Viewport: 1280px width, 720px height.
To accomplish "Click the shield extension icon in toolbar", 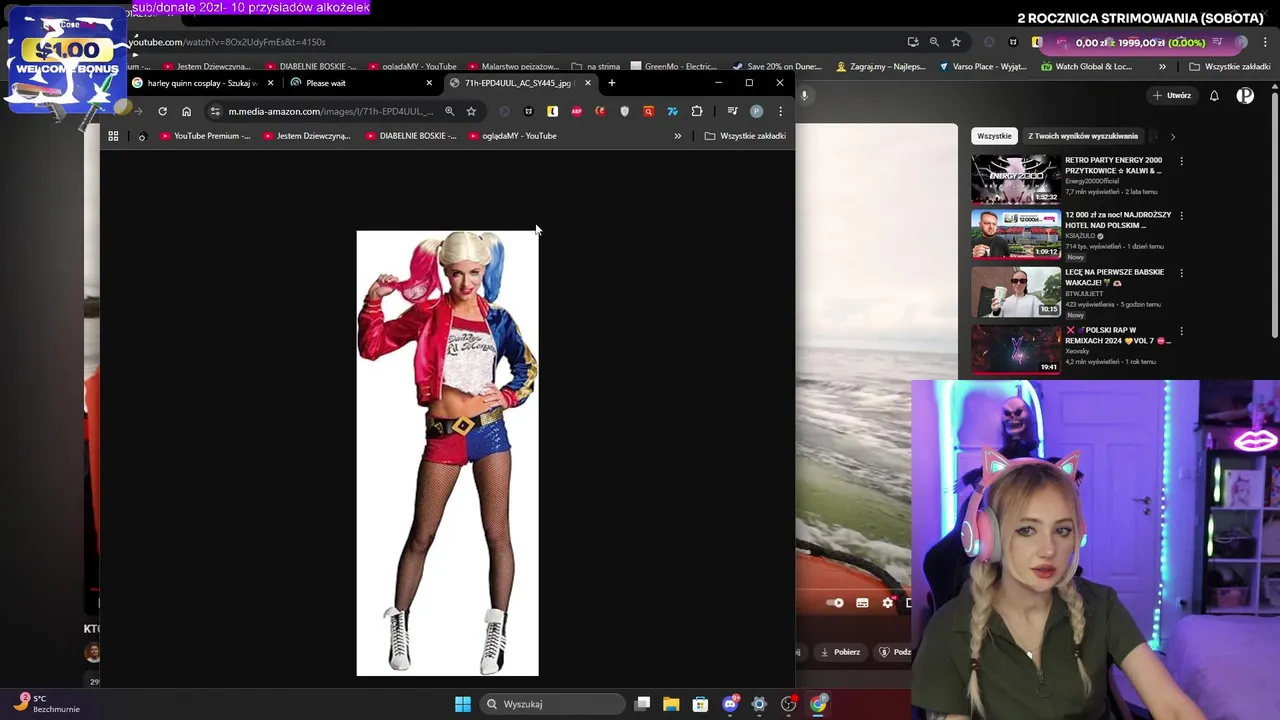I will [x=624, y=111].
